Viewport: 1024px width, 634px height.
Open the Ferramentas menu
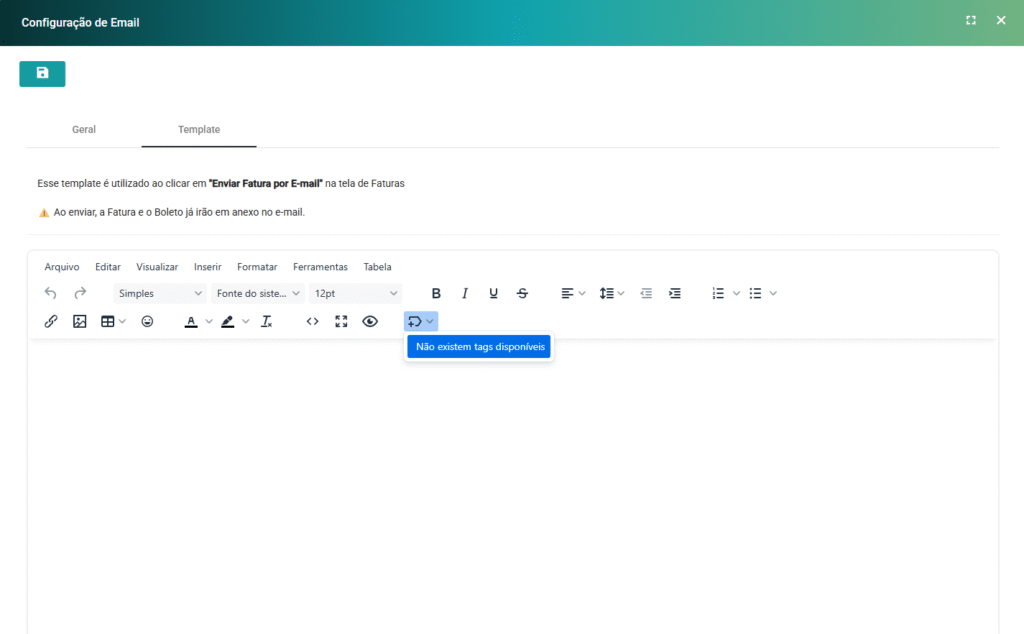(320, 267)
